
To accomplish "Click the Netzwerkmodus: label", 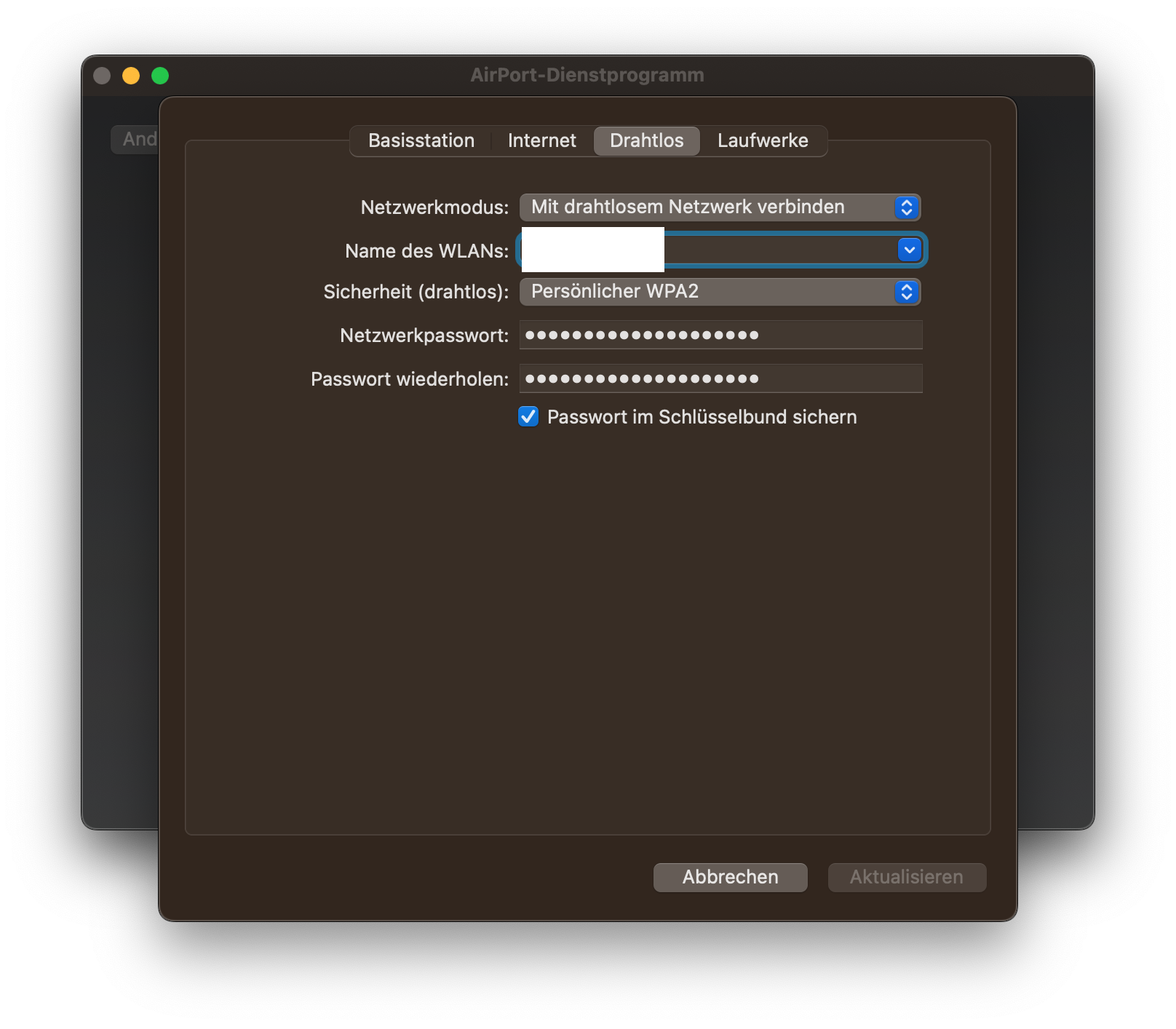I will pos(434,207).
